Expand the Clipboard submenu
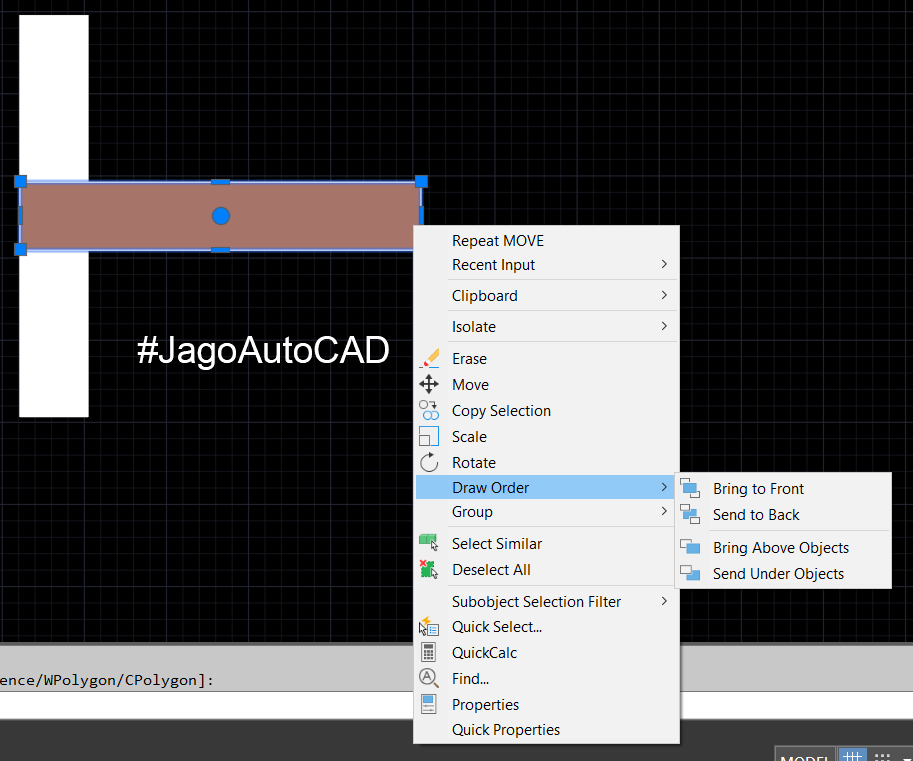The height and width of the screenshot is (761, 913). tap(485, 295)
